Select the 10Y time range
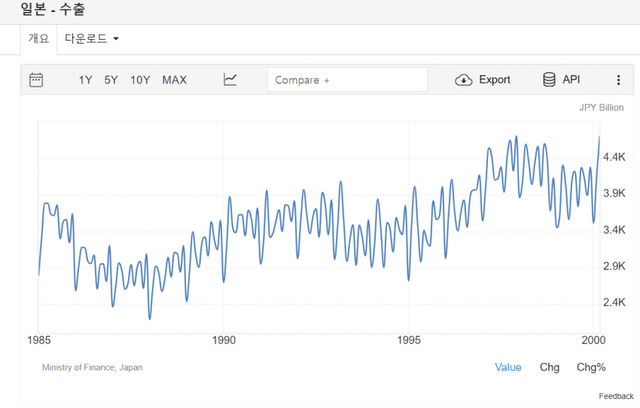The height and width of the screenshot is (408, 640). [140, 80]
